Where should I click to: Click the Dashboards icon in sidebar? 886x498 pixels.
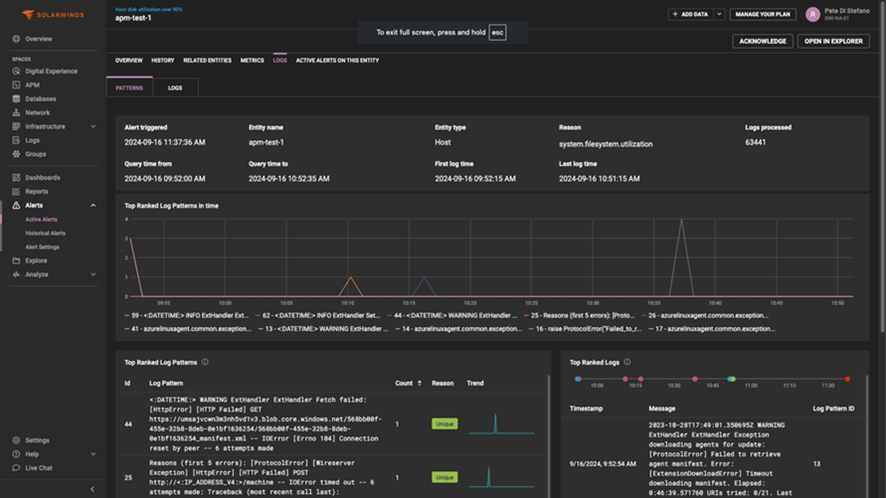pos(17,178)
